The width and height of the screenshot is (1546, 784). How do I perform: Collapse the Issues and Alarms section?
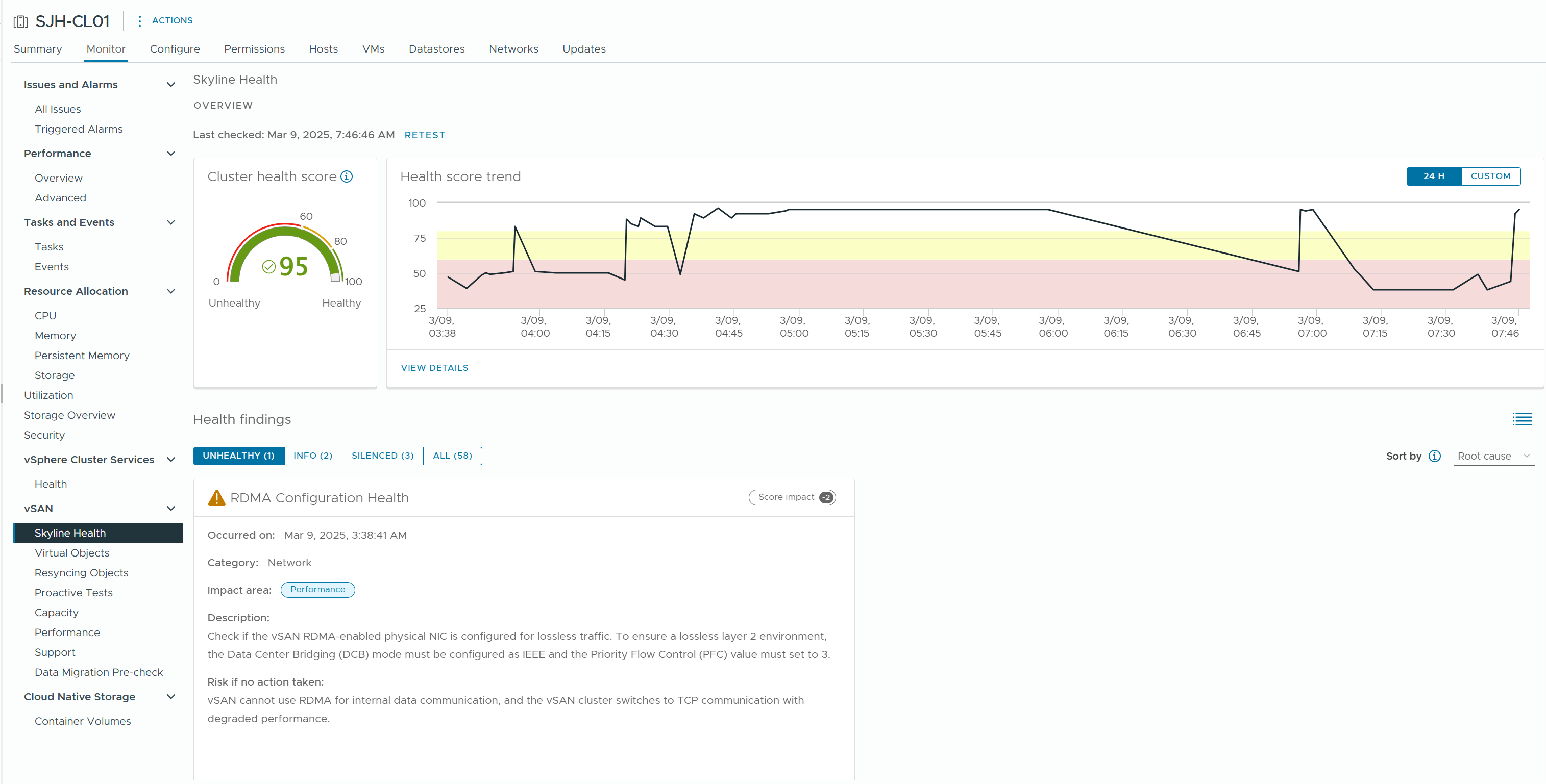[x=171, y=85]
